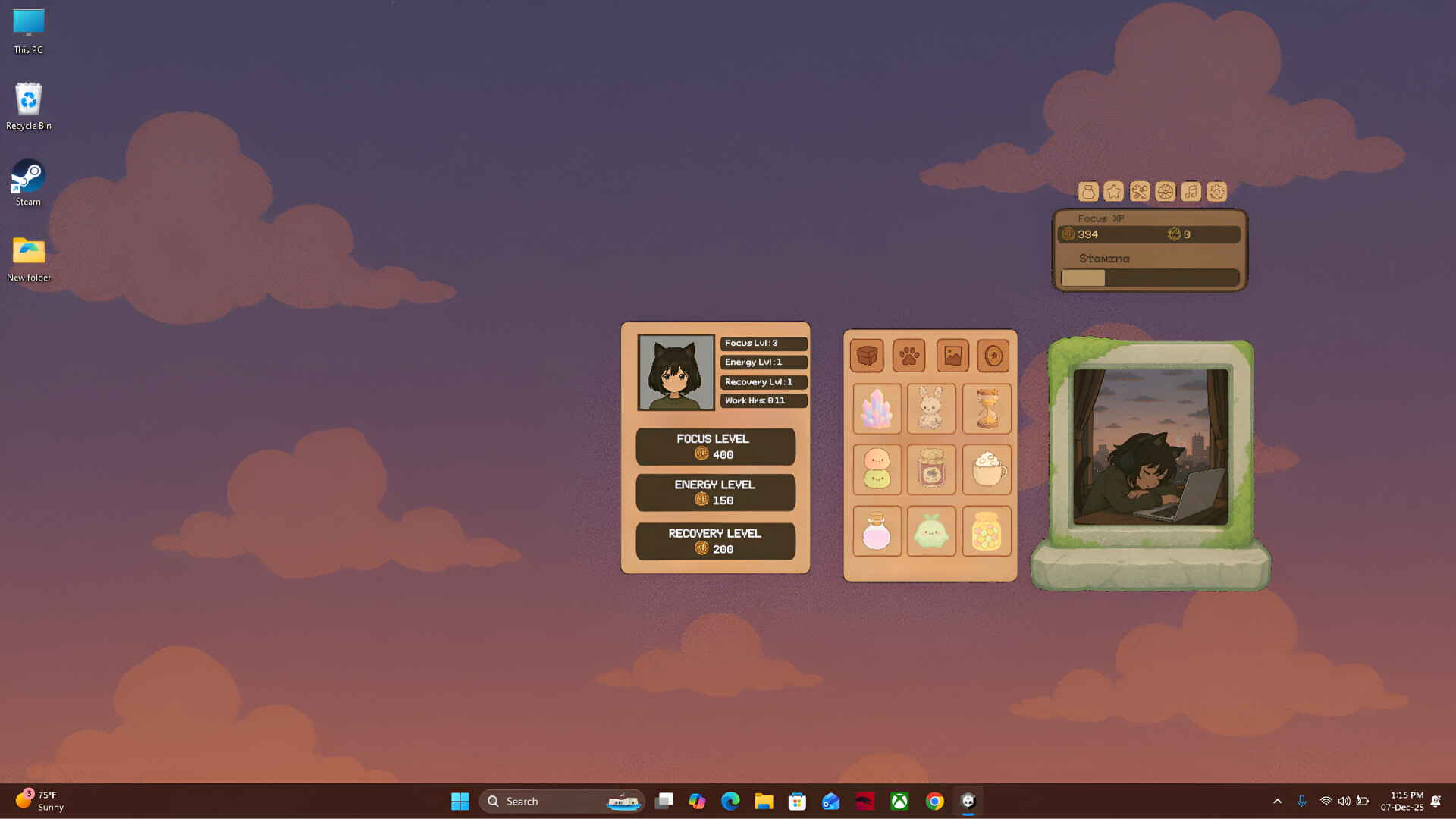Image resolution: width=1456 pixels, height=819 pixels.
Task: Click the wheel icon next to the music note
Action: pyautogui.click(x=1166, y=192)
